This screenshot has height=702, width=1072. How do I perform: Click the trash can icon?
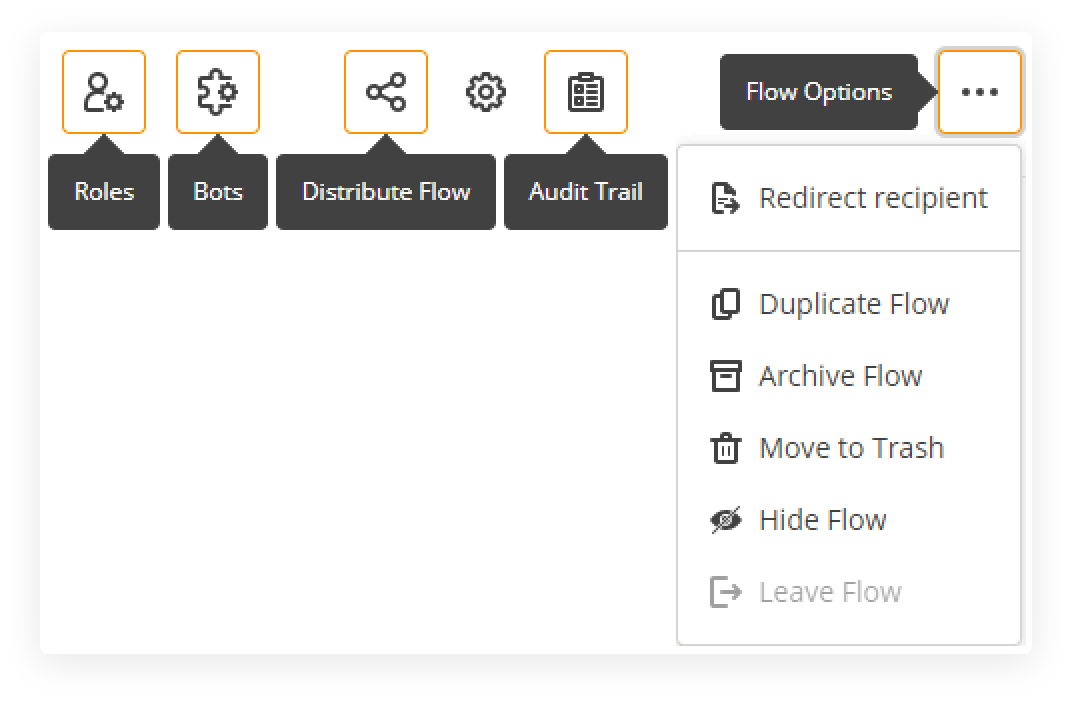point(725,448)
